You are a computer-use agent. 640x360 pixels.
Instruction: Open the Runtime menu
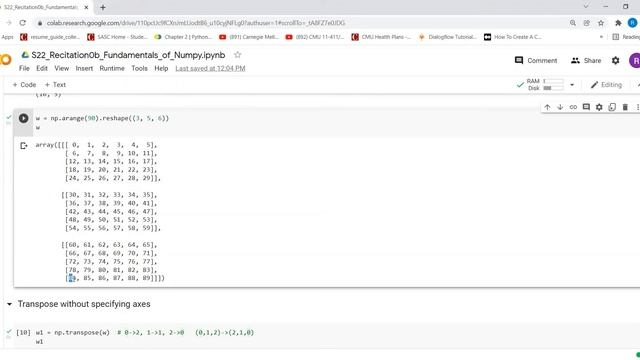(112, 68)
